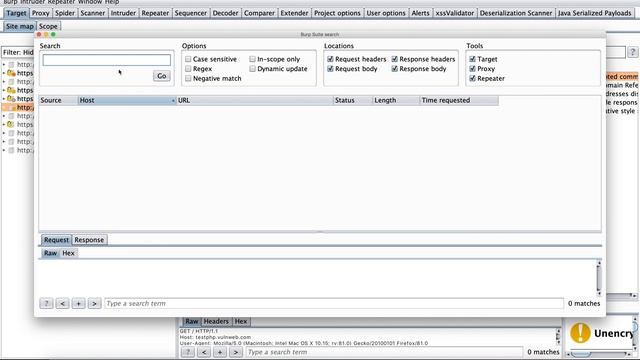Uncheck the Proxy tool checkbox
The image size is (640, 360).
(x=472, y=69)
